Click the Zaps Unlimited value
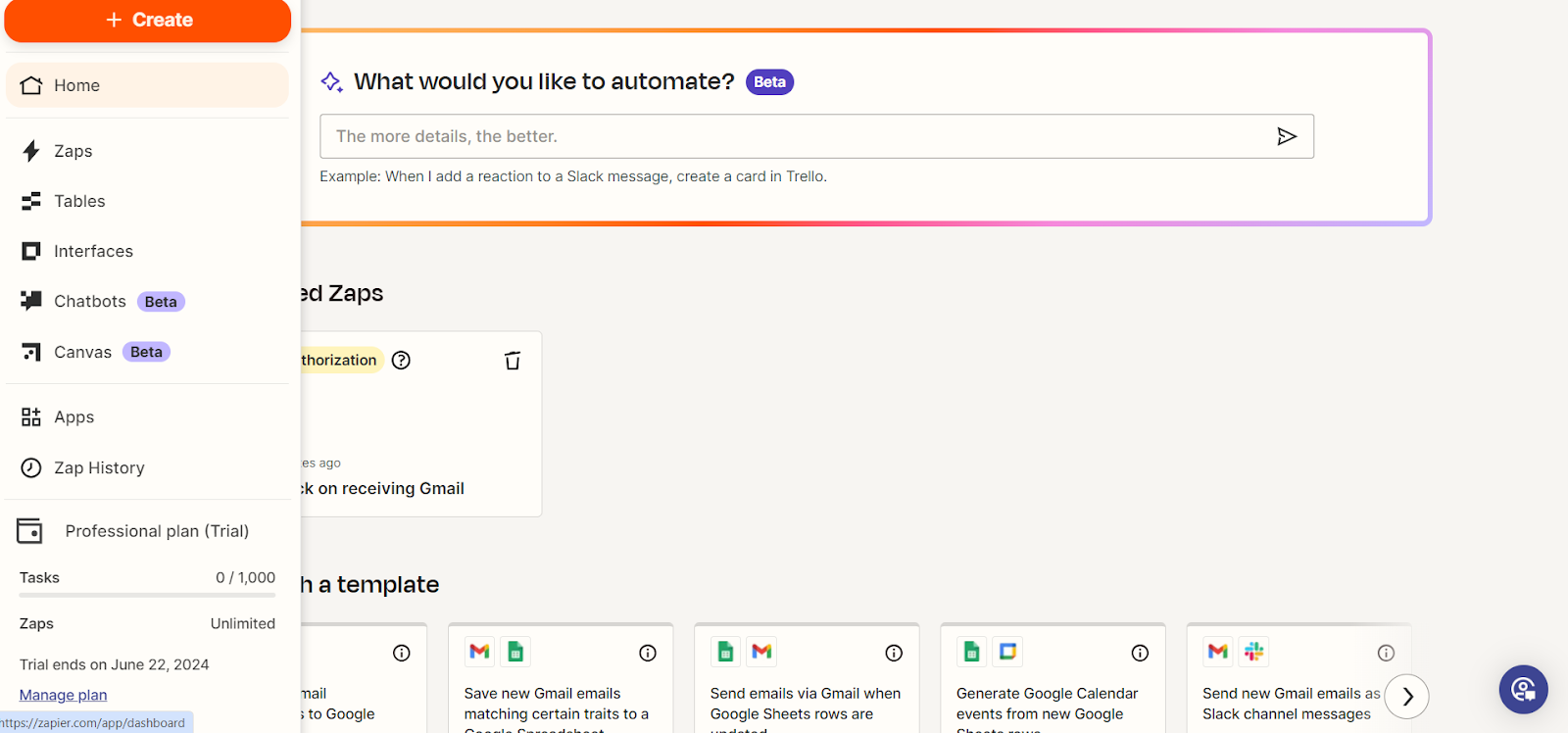The image size is (1568, 733). tap(243, 623)
